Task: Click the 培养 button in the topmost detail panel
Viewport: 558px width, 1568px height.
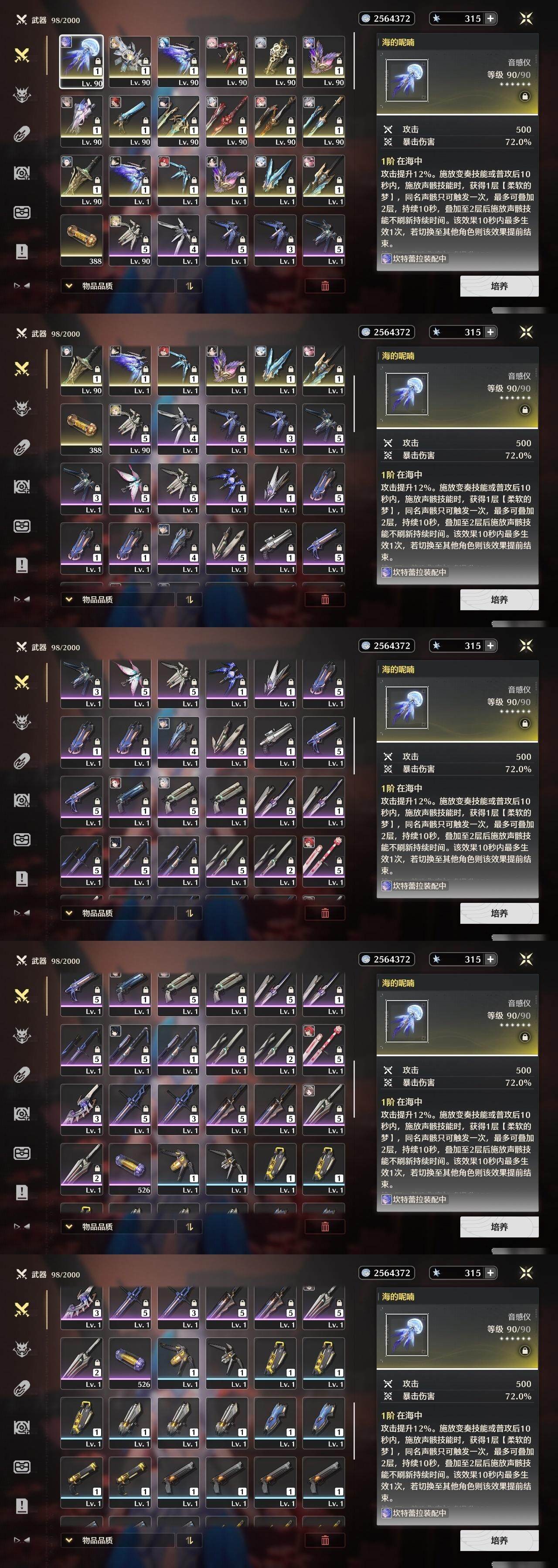Action: coord(499,285)
